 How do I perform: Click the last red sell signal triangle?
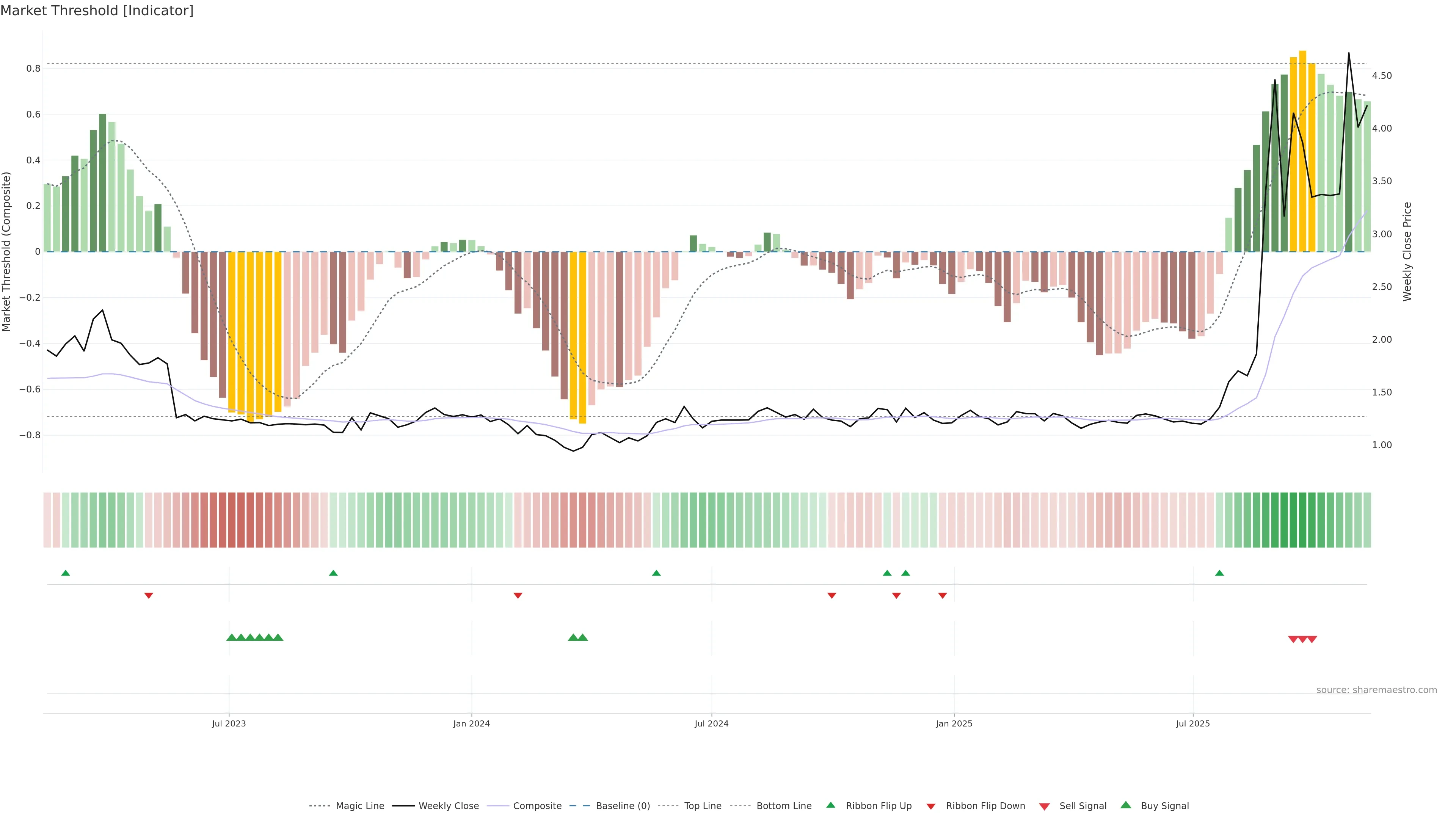point(1312,639)
